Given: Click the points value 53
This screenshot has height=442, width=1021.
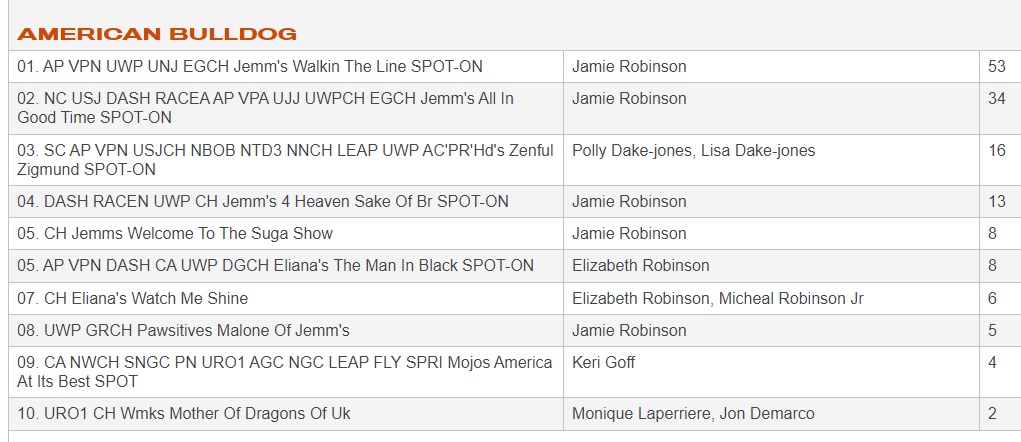Looking at the screenshot, I should click(996, 67).
